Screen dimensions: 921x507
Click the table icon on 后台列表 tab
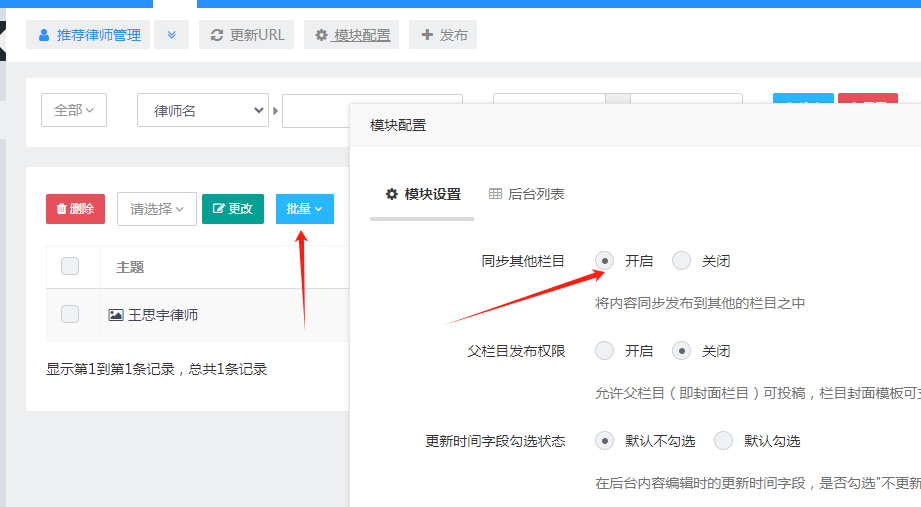pos(496,194)
